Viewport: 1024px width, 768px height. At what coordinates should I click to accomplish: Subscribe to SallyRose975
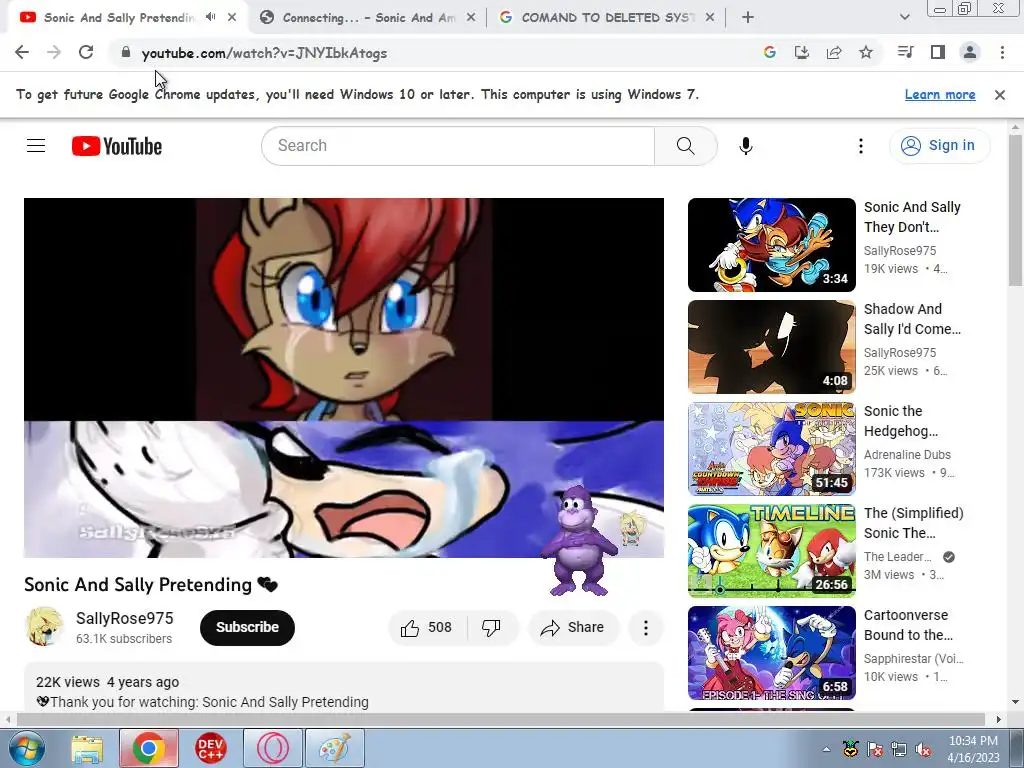pos(247,628)
